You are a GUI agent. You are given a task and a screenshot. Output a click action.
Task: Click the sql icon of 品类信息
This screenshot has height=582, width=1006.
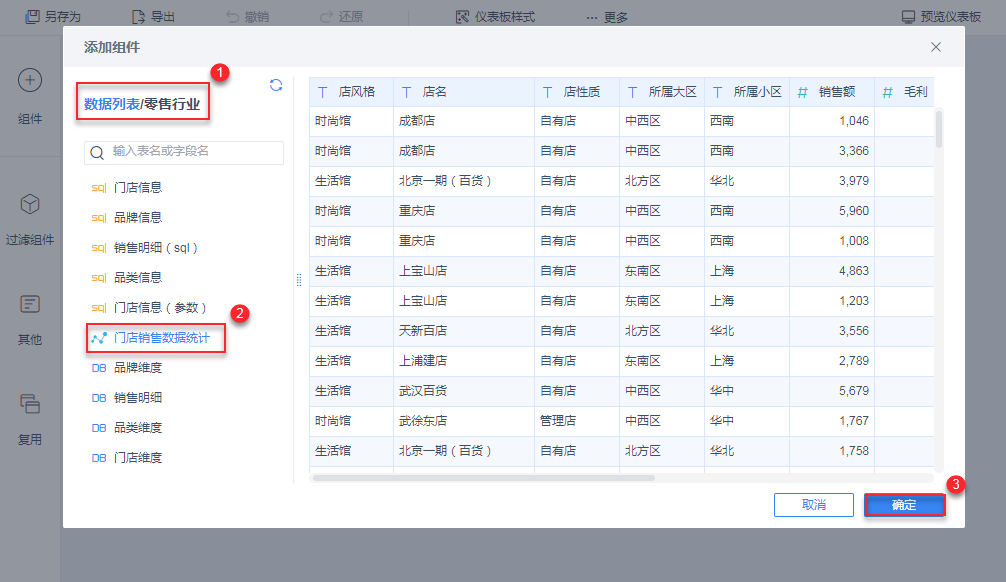pos(99,278)
